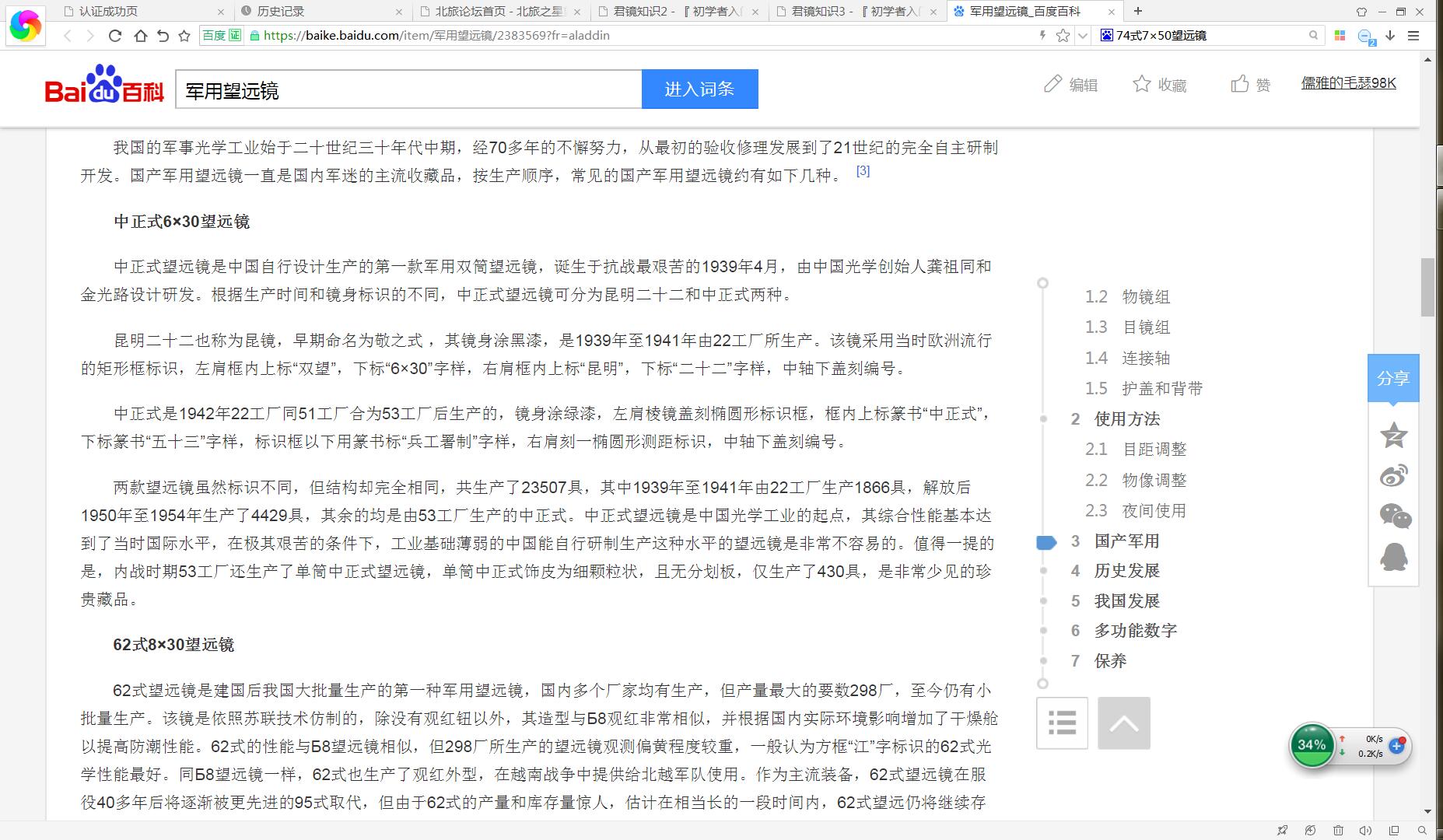Screen dimensions: 1443x840
Task: Share to QQ penguin icon
Action: point(1393,557)
